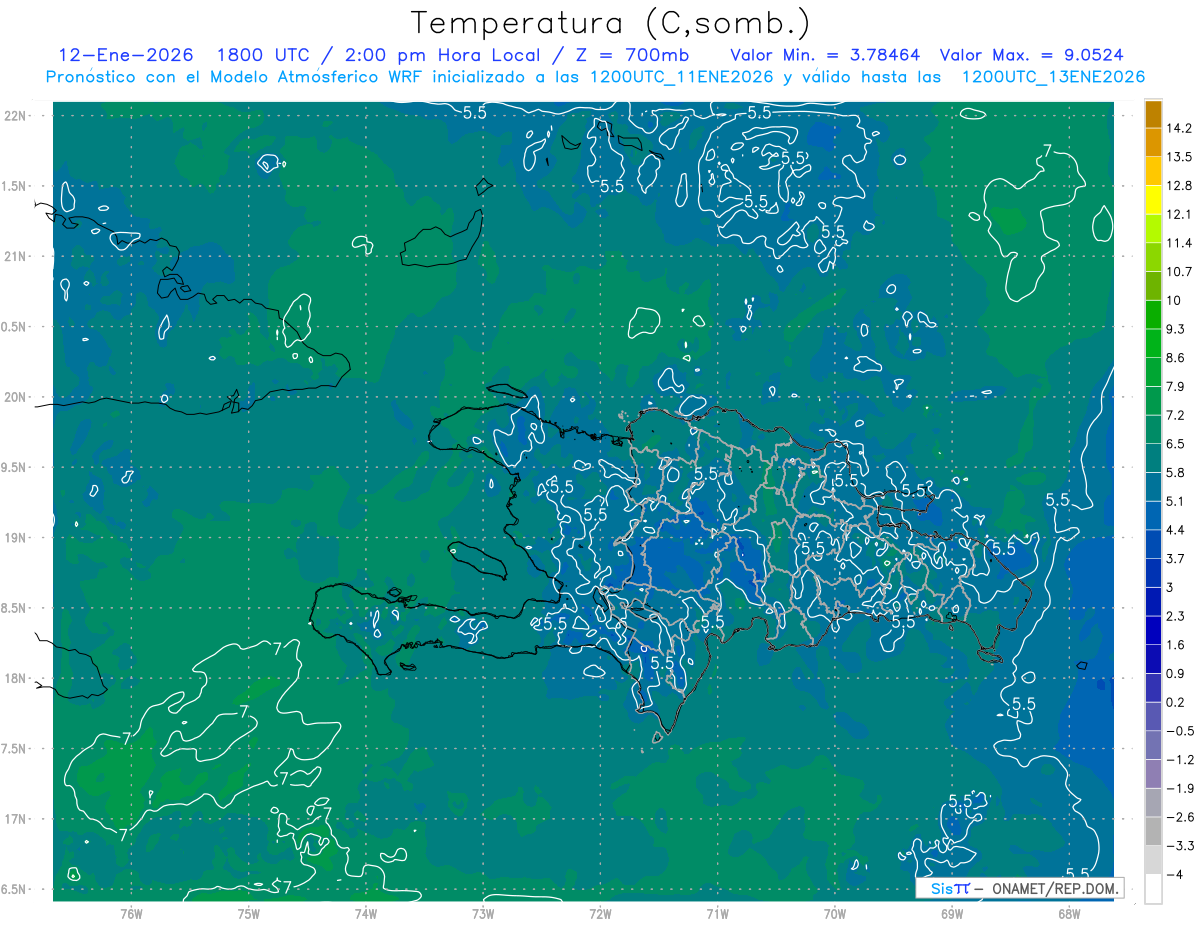This screenshot has width=1200, height=927.
Task: Click the blue Sisπ logo text
Action: 950,888
